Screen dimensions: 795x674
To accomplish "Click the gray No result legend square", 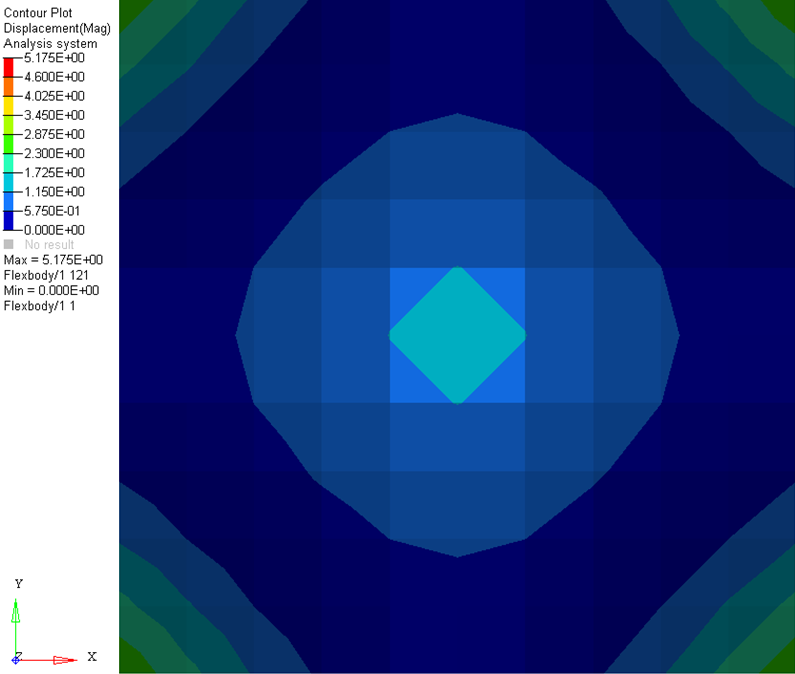I will coord(9,244).
